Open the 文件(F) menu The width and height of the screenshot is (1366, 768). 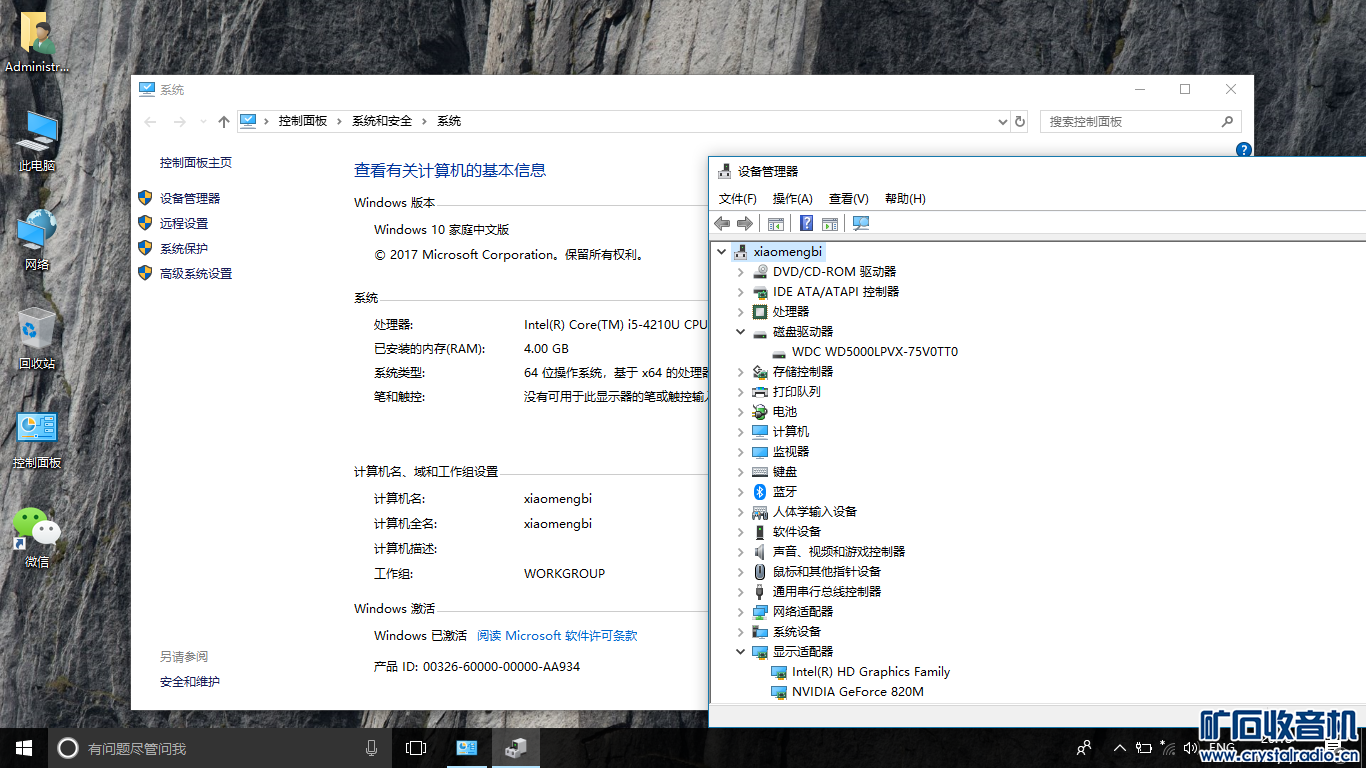(x=738, y=199)
